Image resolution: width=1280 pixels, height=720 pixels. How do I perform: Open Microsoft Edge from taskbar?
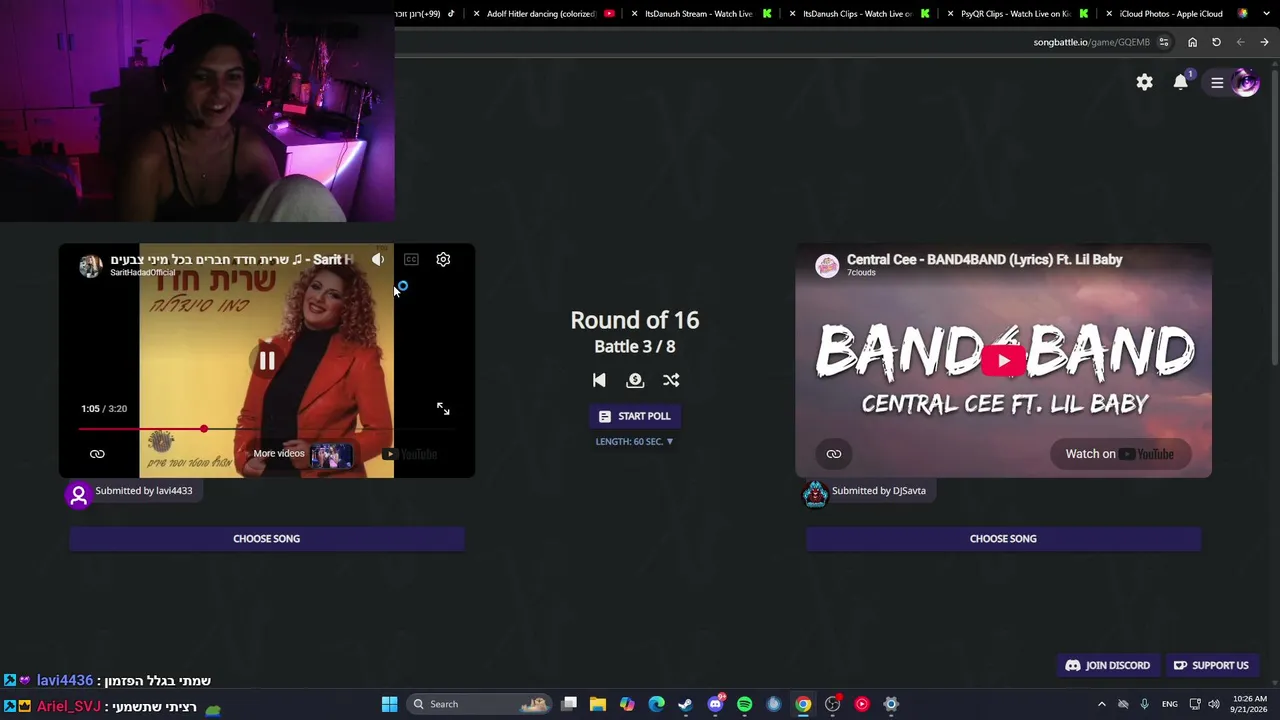(x=656, y=704)
